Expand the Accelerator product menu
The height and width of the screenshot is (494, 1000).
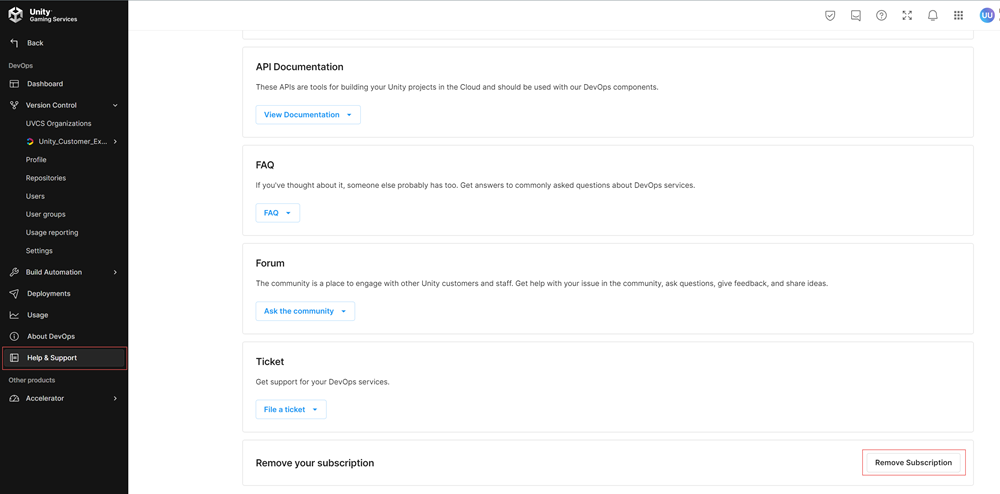[115, 398]
